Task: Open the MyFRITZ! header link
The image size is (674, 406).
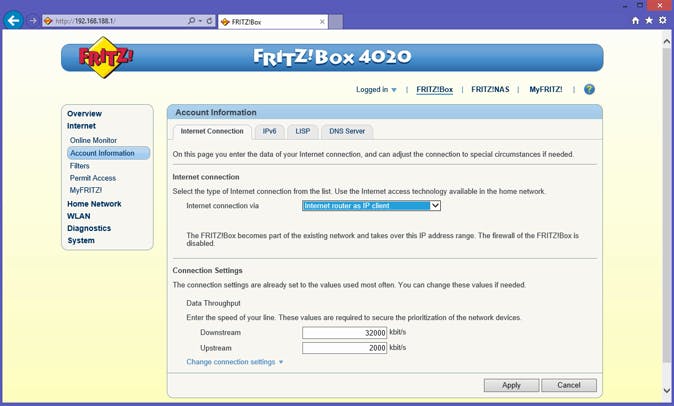Action: point(545,89)
